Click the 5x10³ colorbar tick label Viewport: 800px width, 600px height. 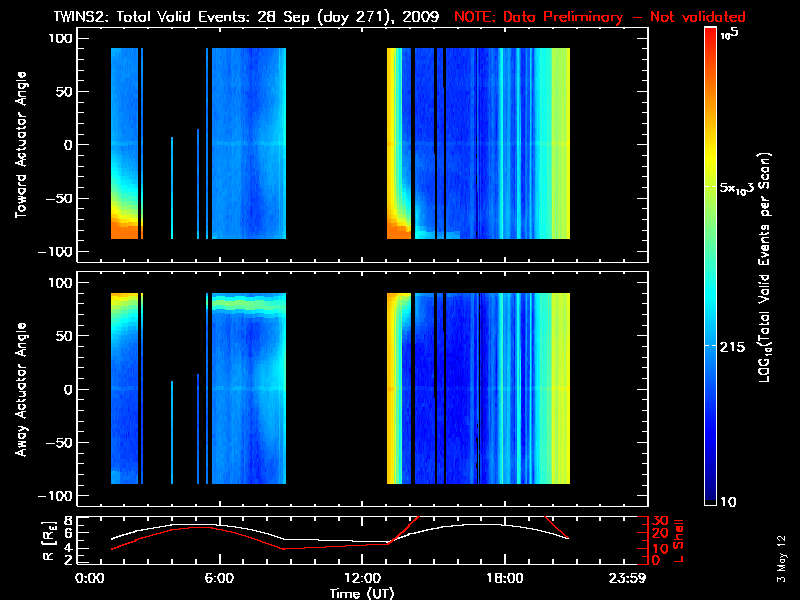click(x=740, y=188)
